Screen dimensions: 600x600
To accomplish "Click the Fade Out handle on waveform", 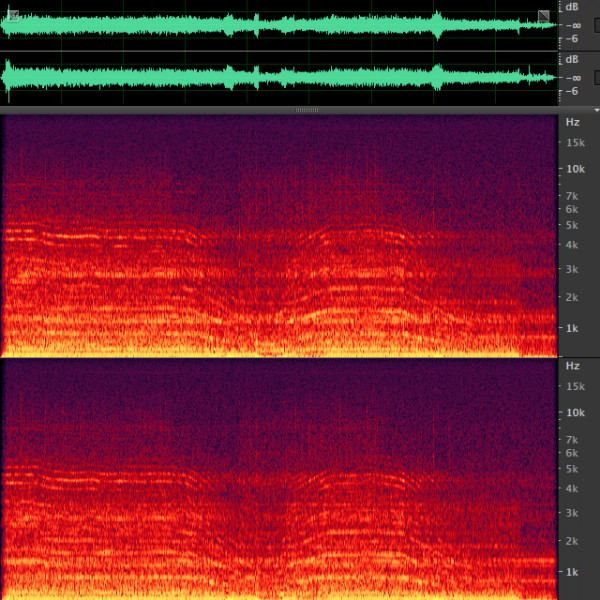I will click(x=543, y=15).
